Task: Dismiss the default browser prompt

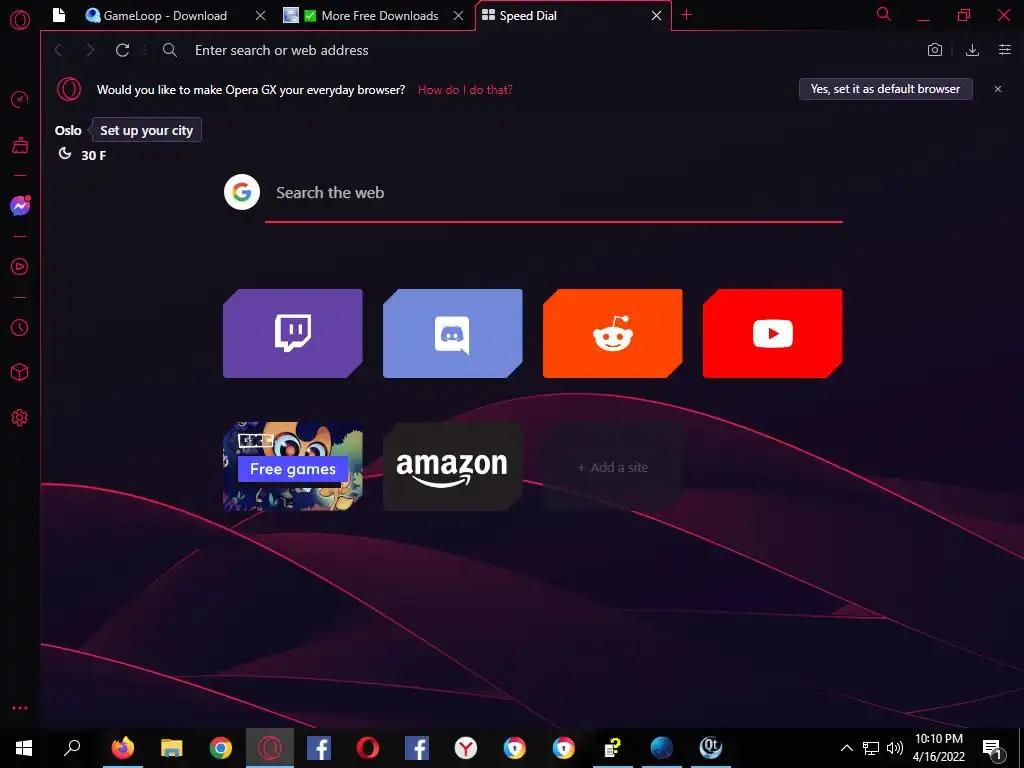Action: click(998, 89)
